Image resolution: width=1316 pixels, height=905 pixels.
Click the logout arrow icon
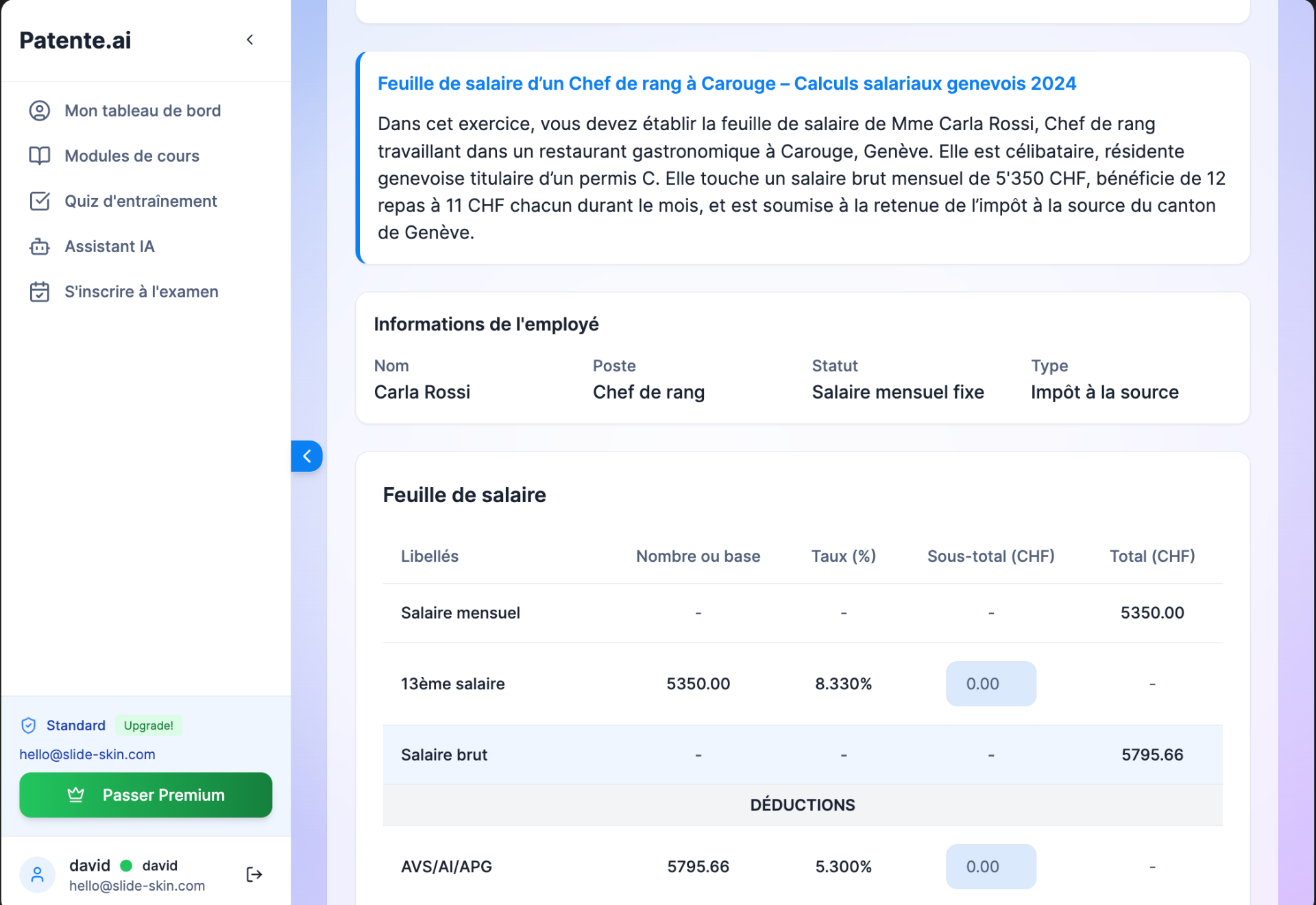pos(254,874)
